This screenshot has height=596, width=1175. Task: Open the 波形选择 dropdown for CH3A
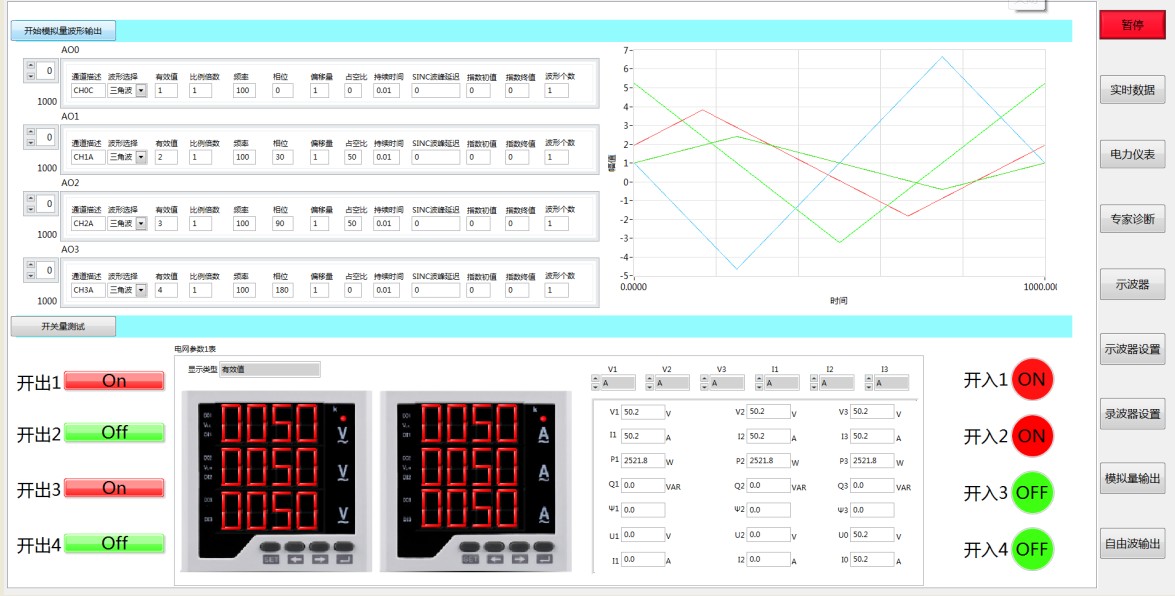click(141, 289)
